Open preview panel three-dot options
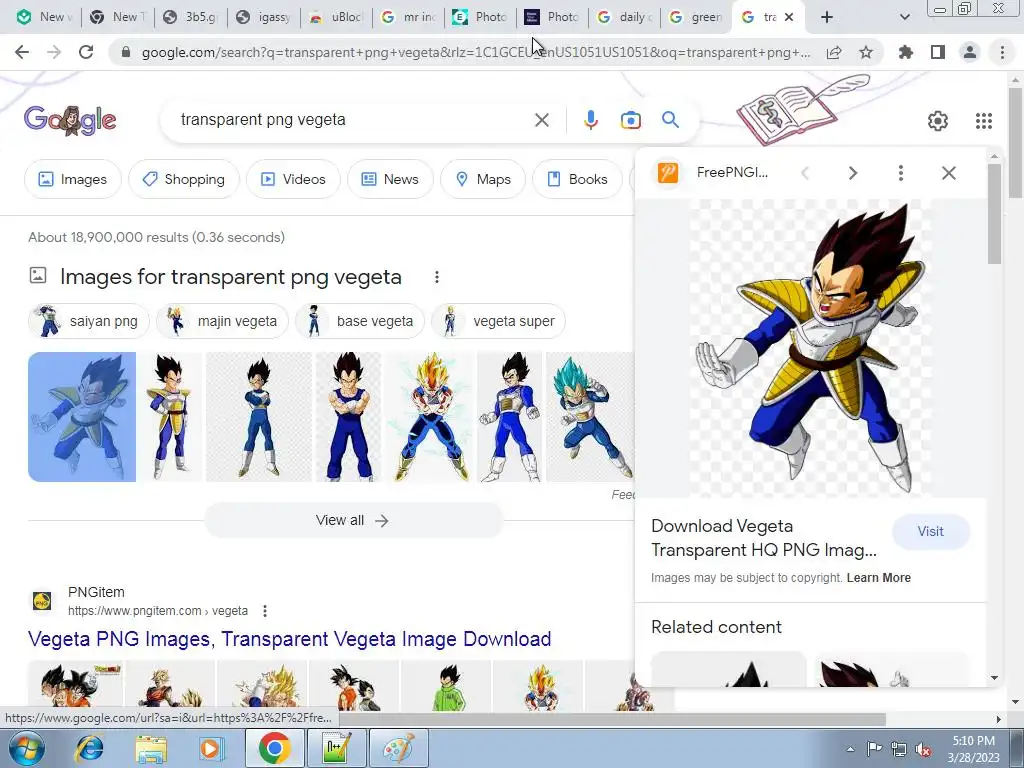 (x=901, y=173)
